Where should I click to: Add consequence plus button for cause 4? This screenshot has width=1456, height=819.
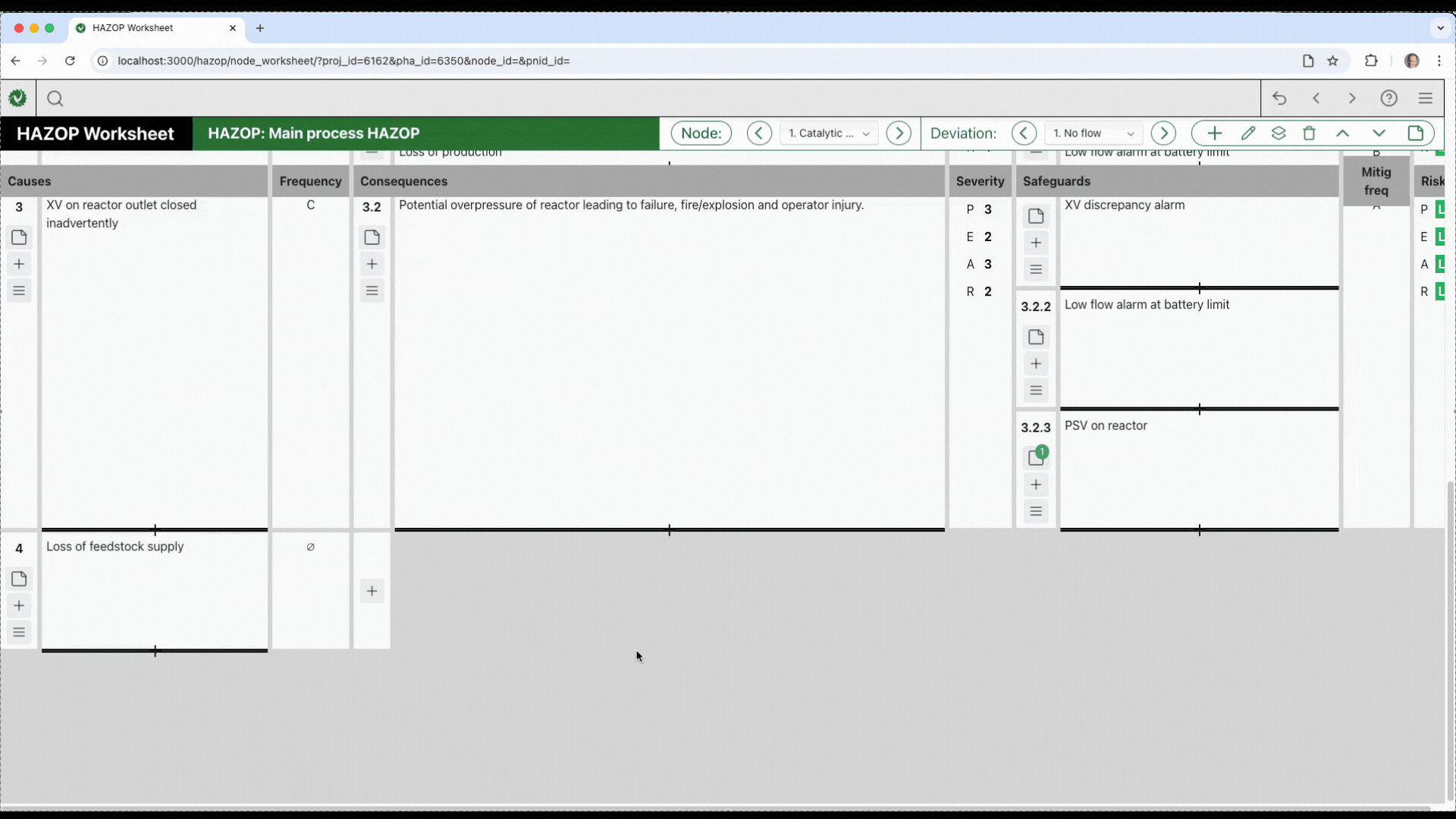[x=372, y=591]
